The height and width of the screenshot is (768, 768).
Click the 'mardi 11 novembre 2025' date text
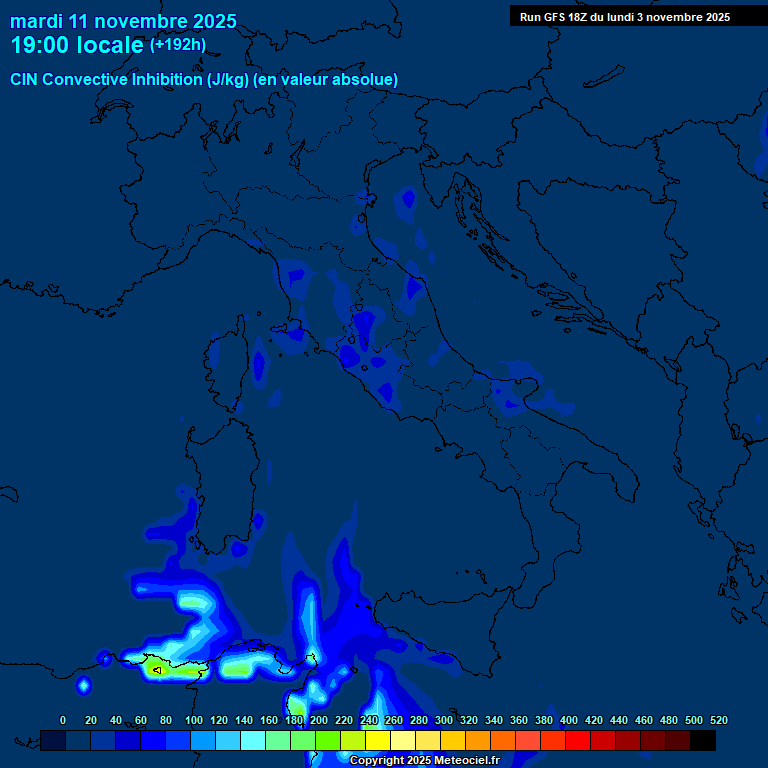(x=123, y=21)
